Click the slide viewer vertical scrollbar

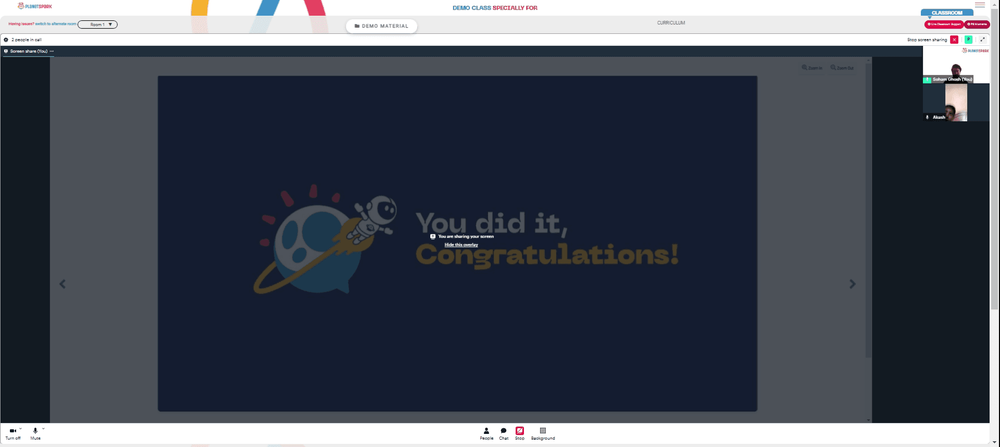point(868,210)
